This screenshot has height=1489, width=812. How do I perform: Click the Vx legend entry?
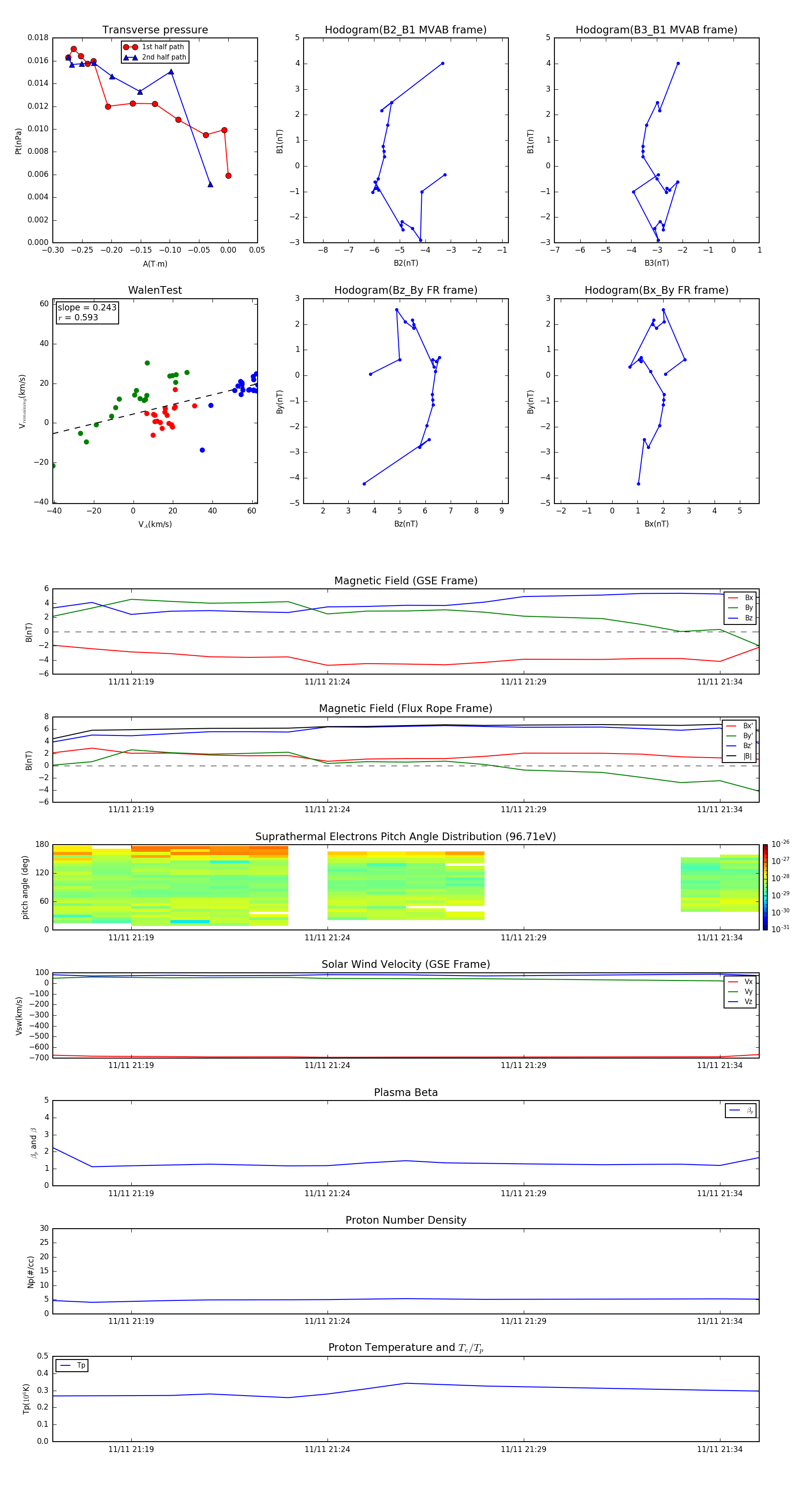coord(740,982)
